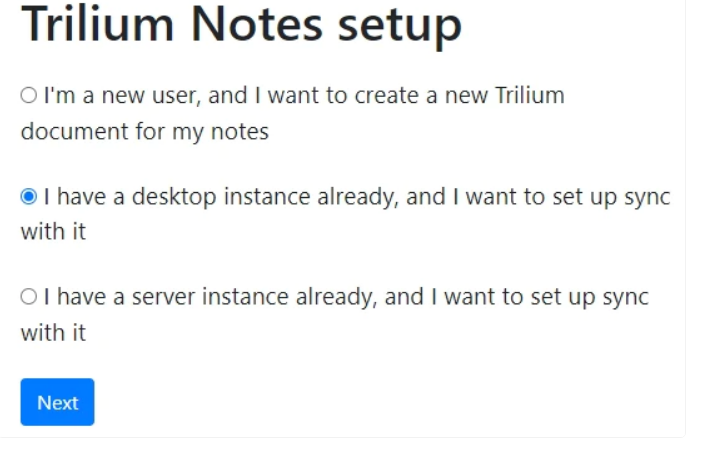This screenshot has width=714, height=449.
Task: Click the blue Next button
Action: tap(57, 402)
